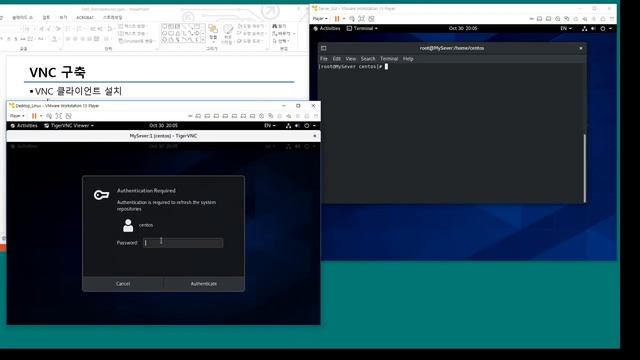
Task: Click the sound card device icon in Server toolbar
Action: point(584,19)
